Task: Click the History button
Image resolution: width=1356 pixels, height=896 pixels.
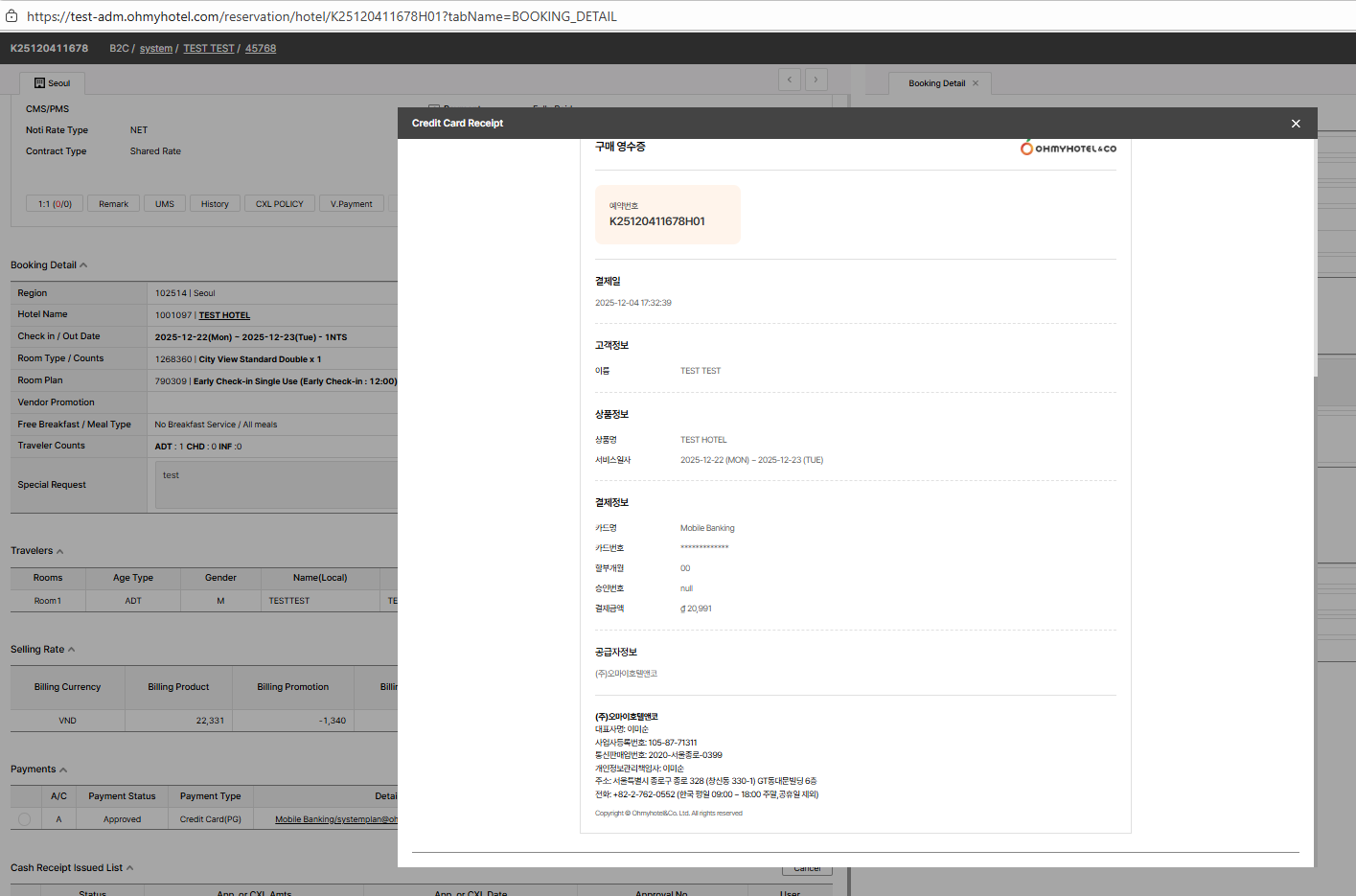Action: pos(215,204)
